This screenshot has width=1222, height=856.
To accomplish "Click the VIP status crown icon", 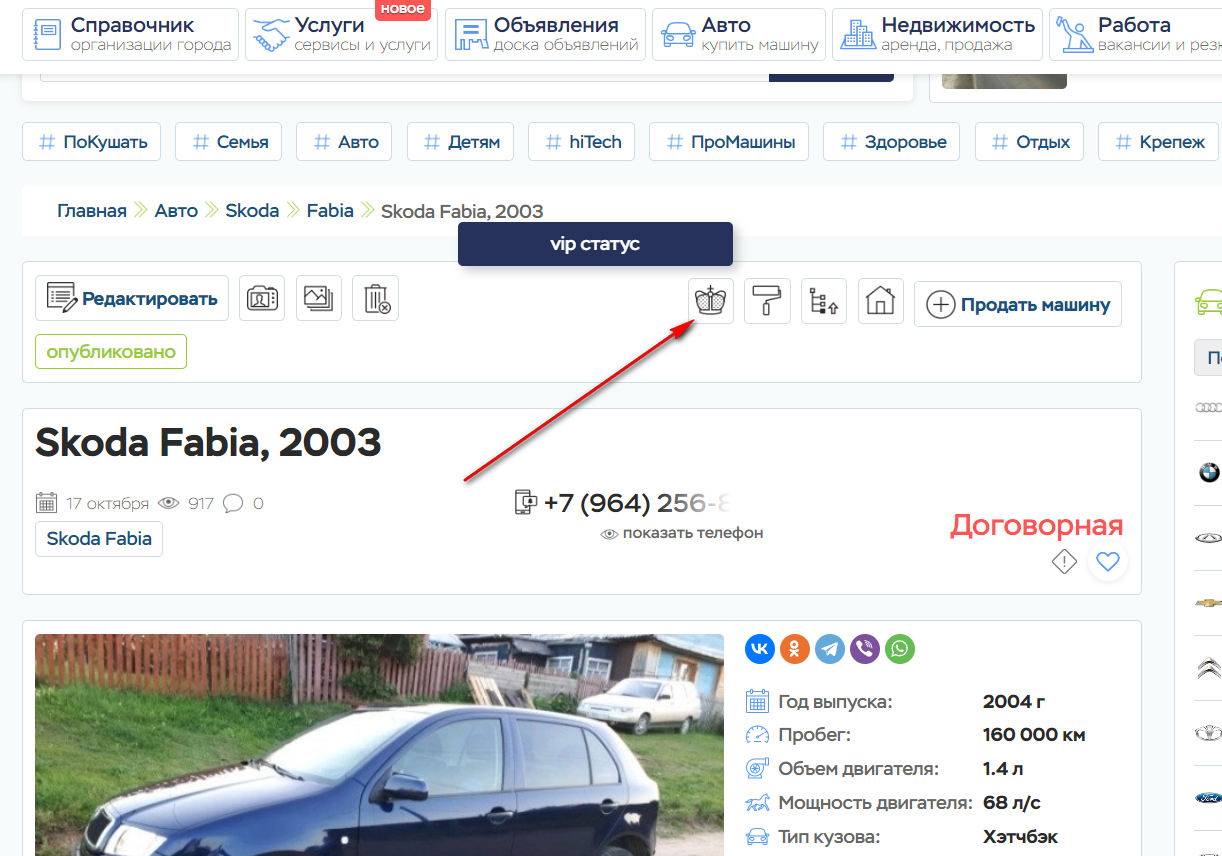I will 711,301.
